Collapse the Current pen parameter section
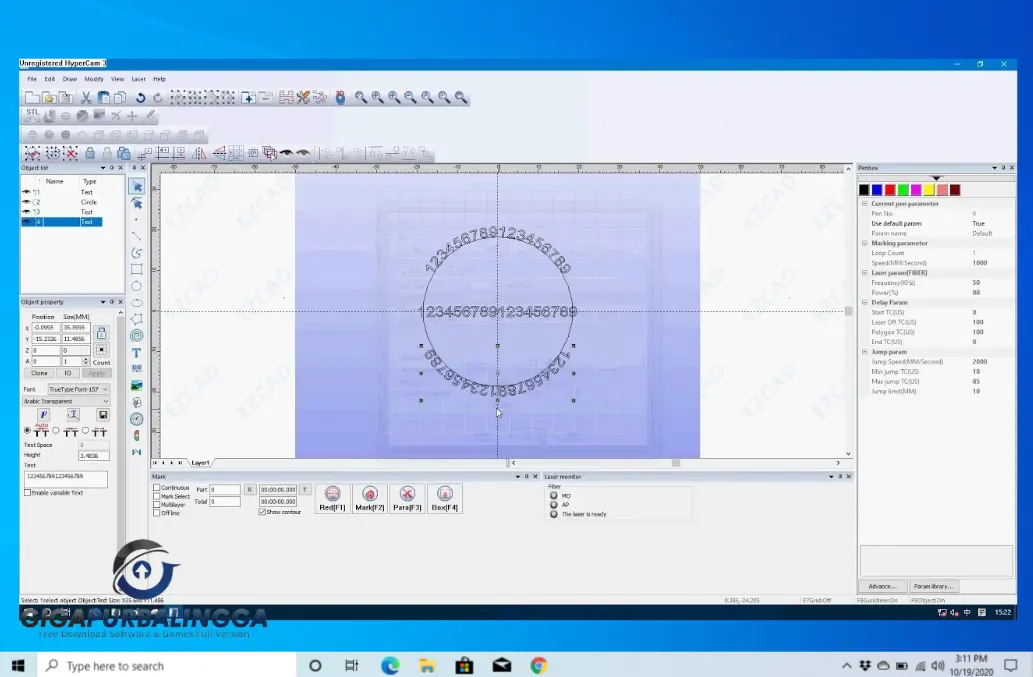The height and width of the screenshot is (677, 1033). coord(864,204)
